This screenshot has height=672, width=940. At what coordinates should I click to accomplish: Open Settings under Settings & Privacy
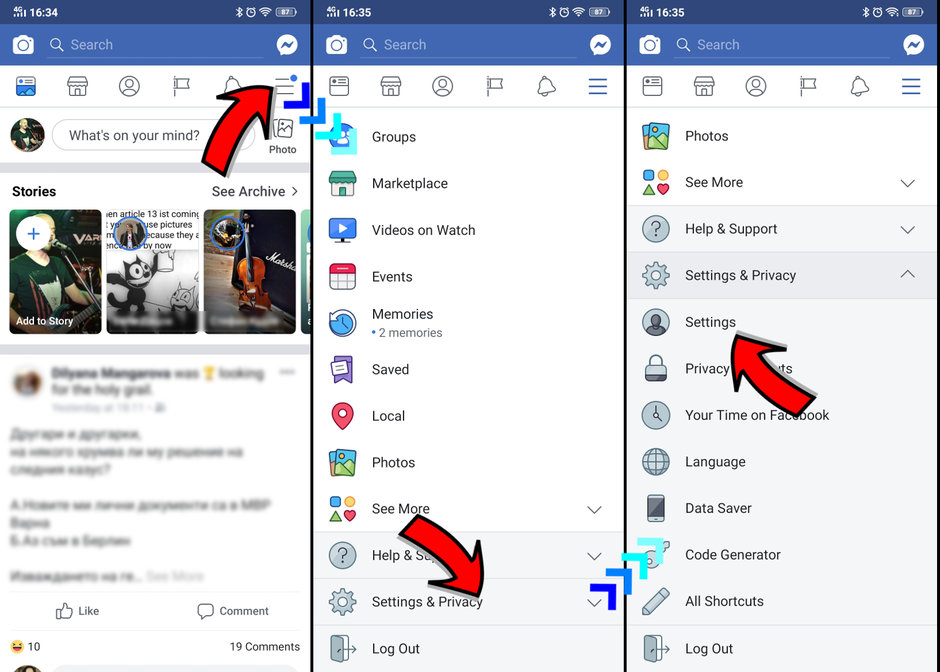click(782, 322)
